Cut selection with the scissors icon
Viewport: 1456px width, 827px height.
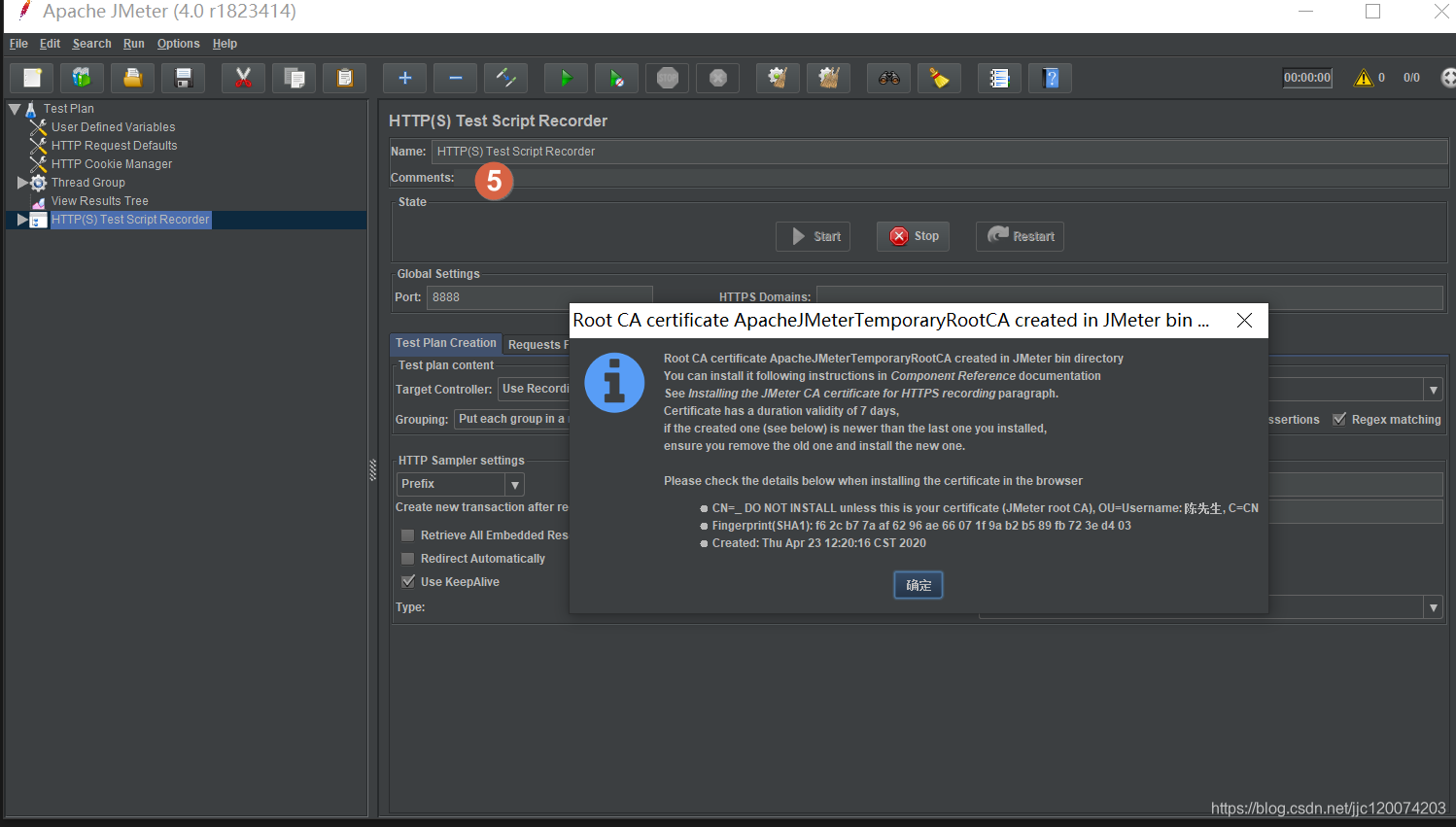tap(243, 78)
